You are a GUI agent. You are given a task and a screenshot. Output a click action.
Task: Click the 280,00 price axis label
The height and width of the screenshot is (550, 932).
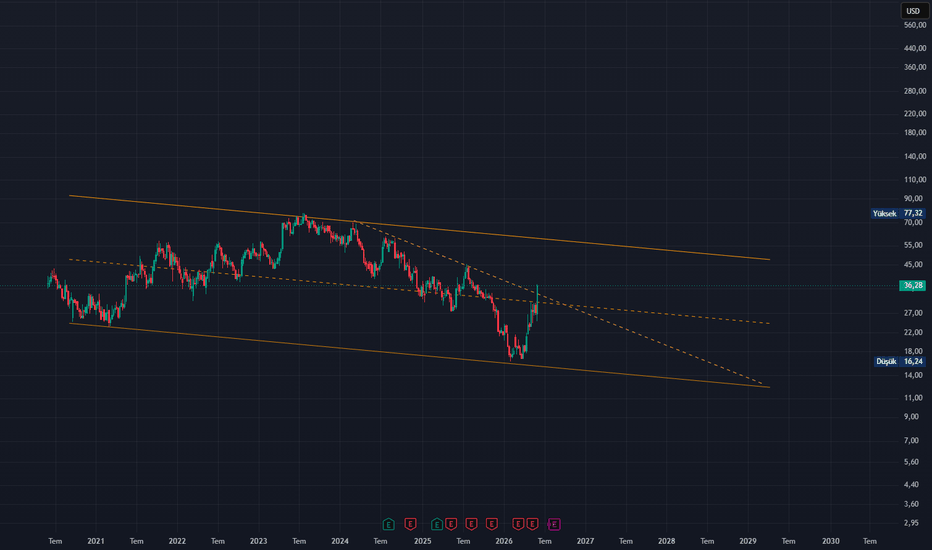915,91
